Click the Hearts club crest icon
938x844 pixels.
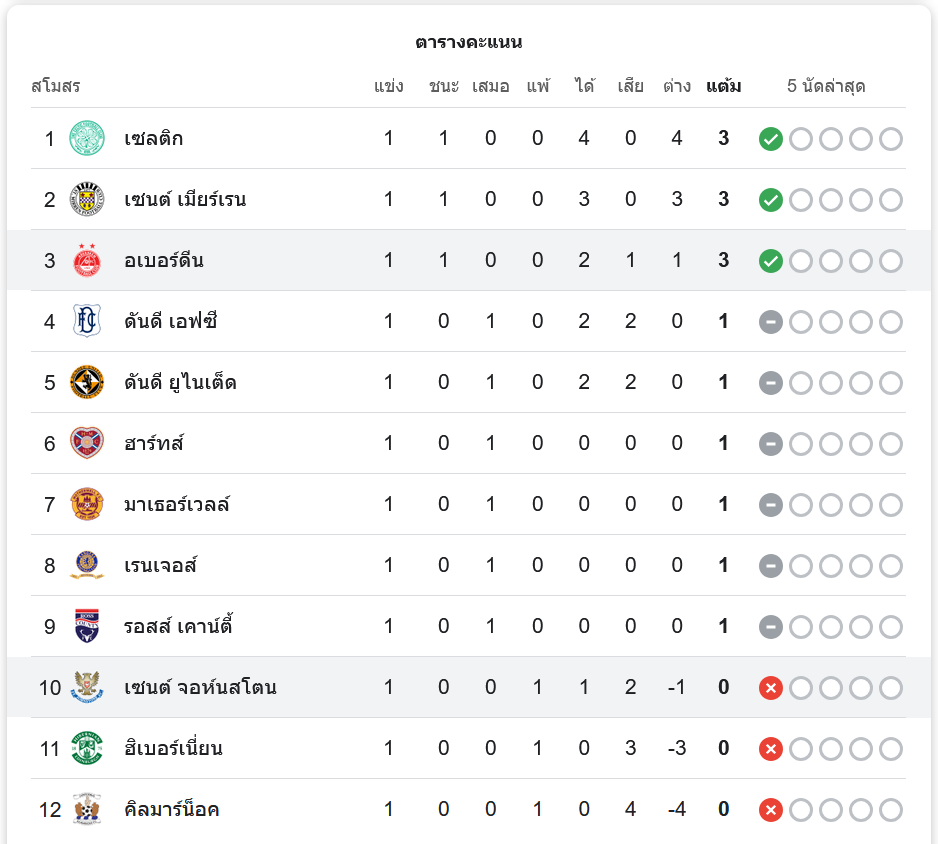[x=87, y=443]
